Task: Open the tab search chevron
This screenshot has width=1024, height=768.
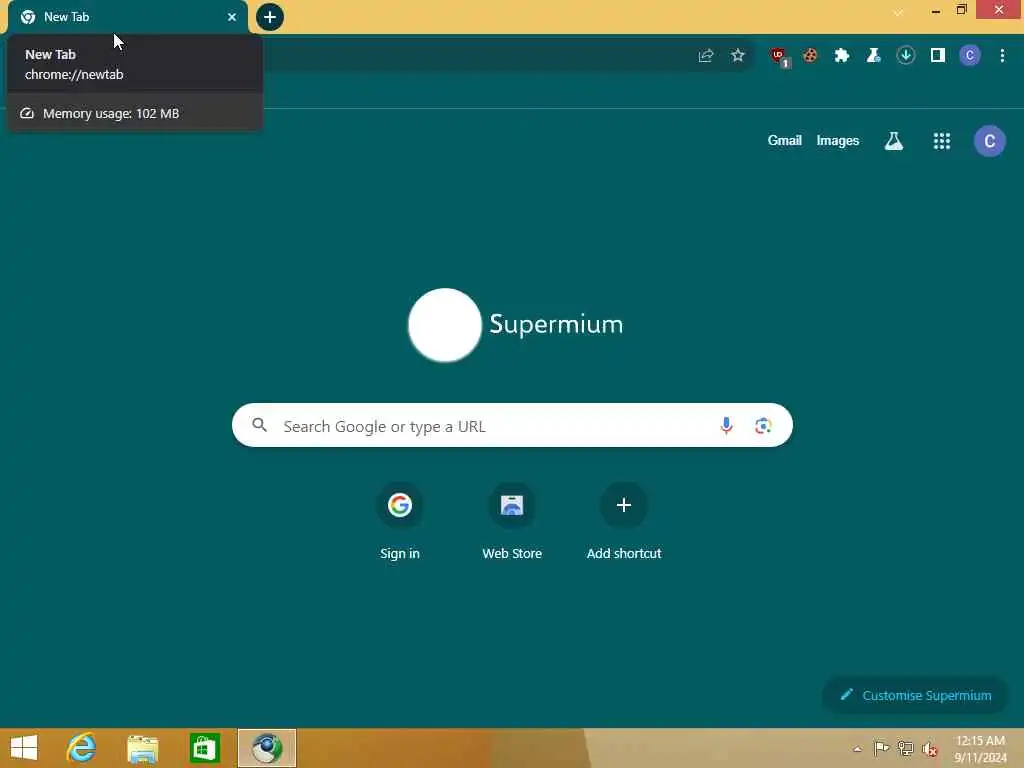Action: (x=899, y=12)
